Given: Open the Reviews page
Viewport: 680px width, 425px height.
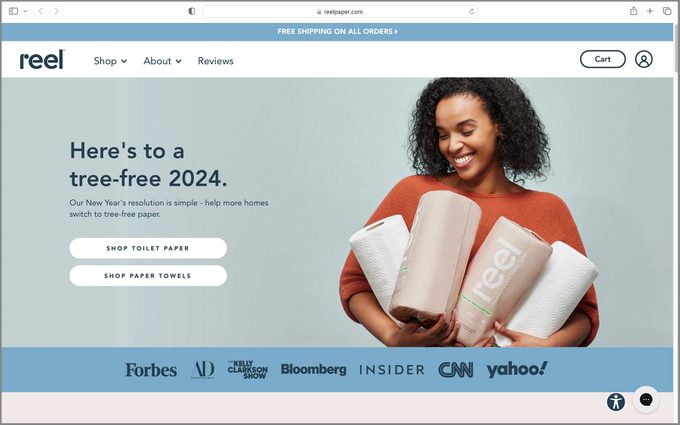Looking at the screenshot, I should pos(216,61).
